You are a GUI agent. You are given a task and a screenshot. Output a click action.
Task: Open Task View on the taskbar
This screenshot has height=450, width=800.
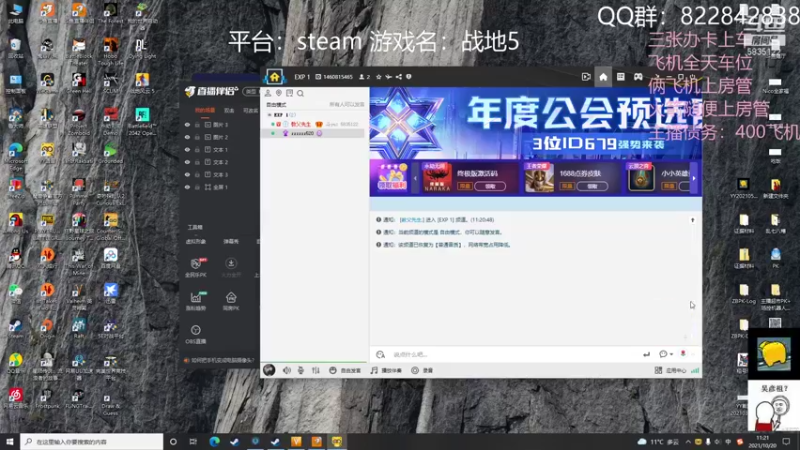click(193, 441)
